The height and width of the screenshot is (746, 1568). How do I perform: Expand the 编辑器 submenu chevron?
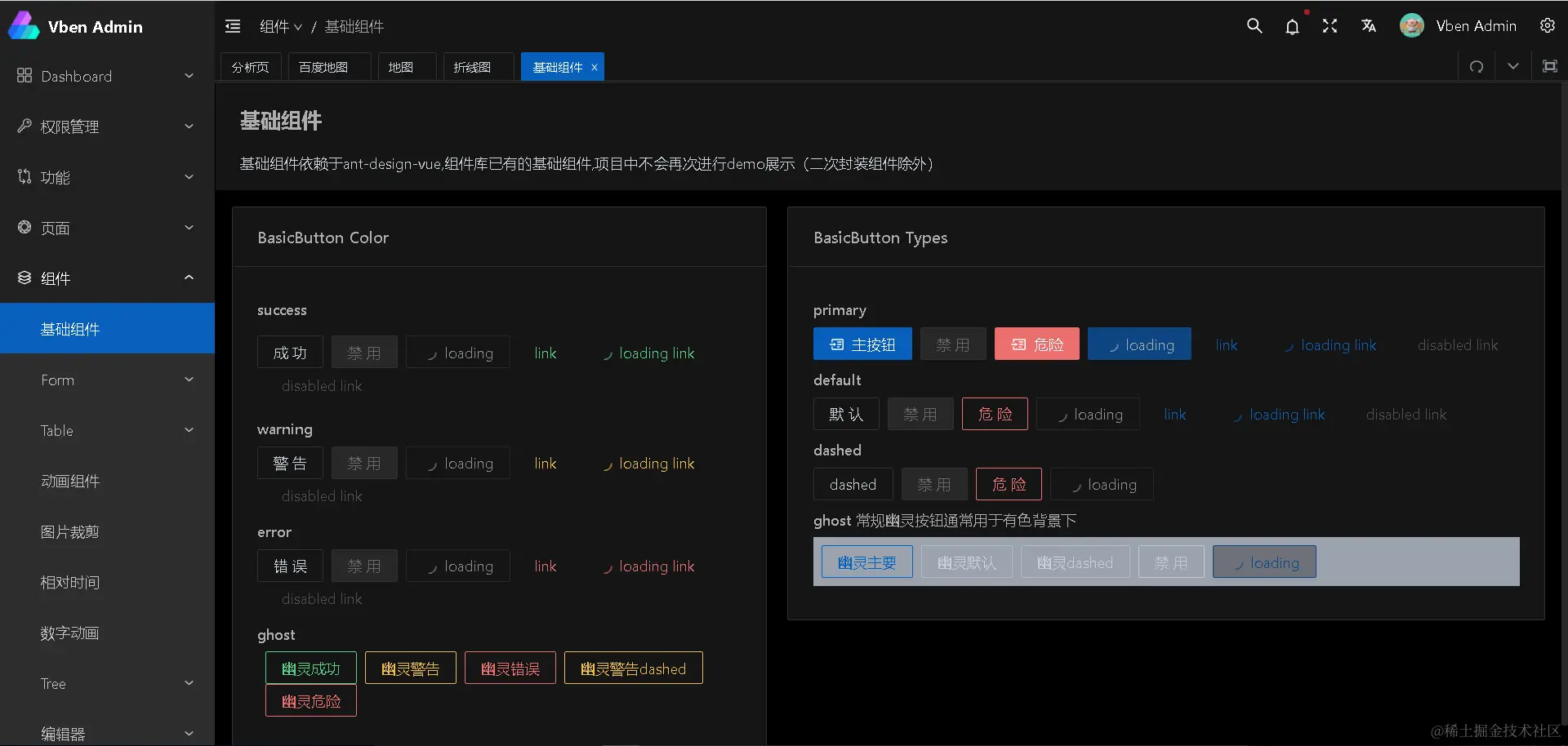(189, 734)
